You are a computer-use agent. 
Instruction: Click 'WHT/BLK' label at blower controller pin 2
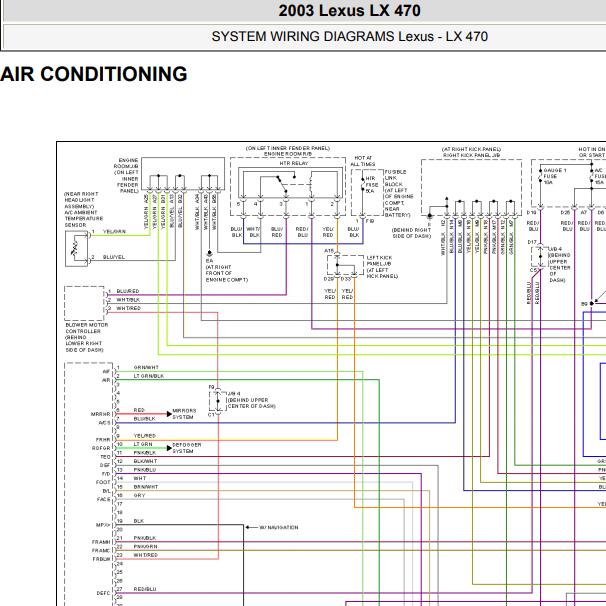coord(128,300)
